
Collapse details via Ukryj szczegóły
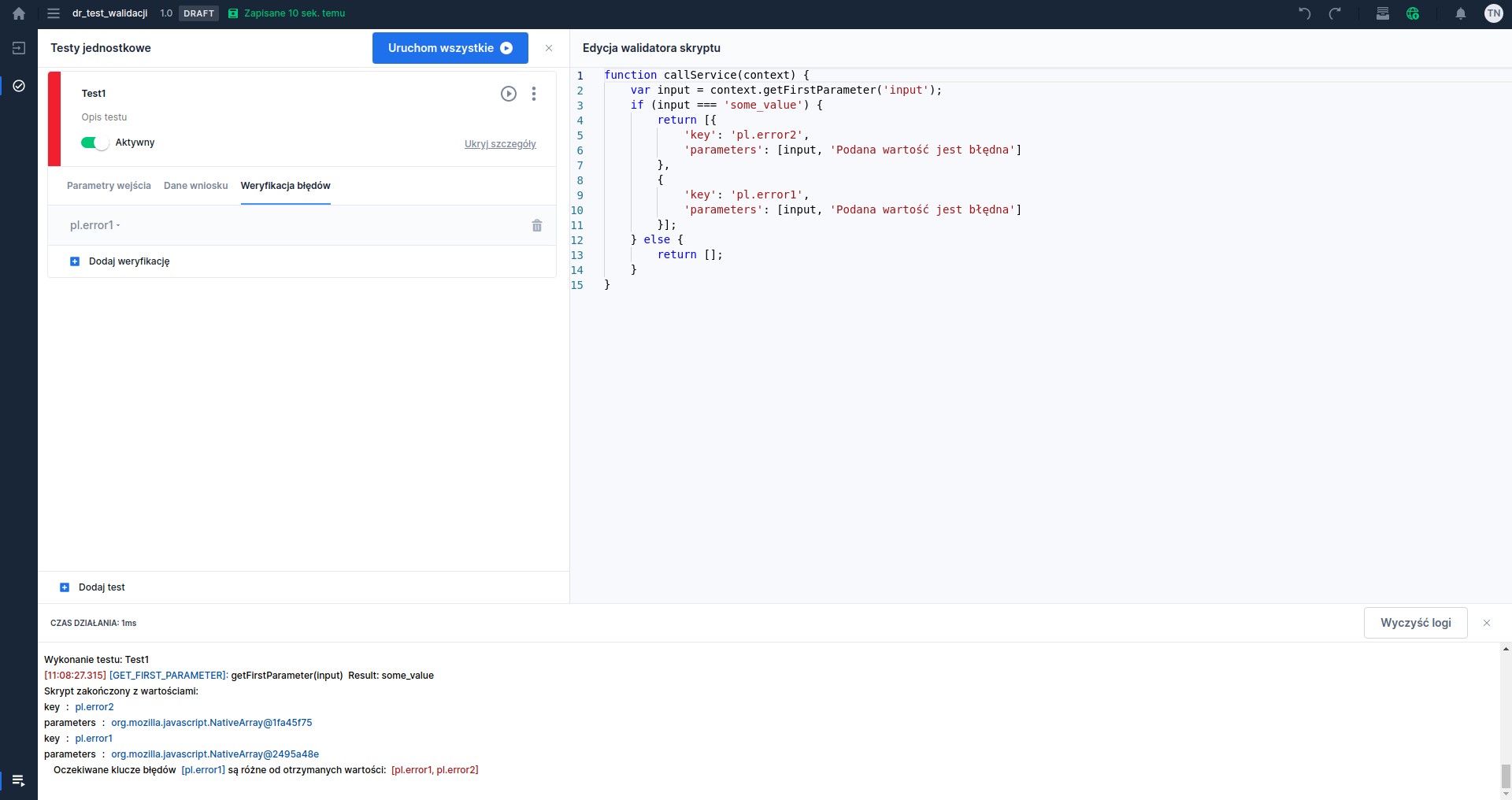pyautogui.click(x=500, y=144)
